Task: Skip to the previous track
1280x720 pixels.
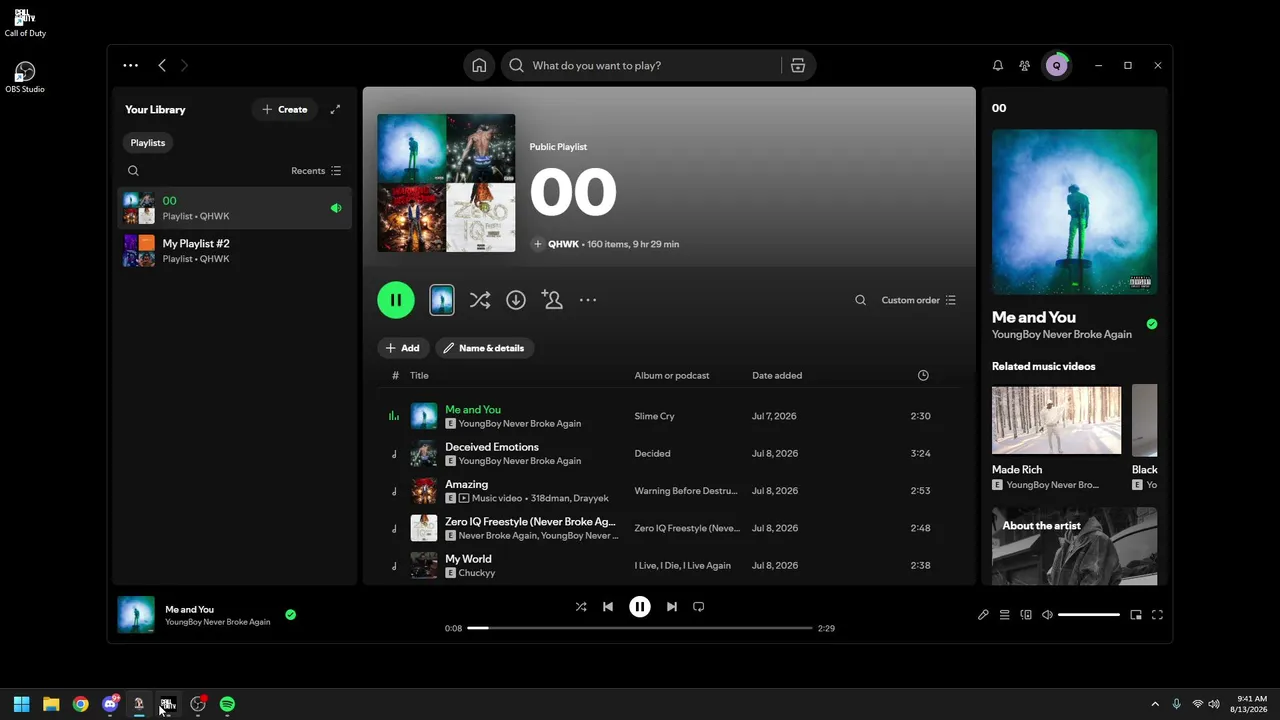Action: 608,607
